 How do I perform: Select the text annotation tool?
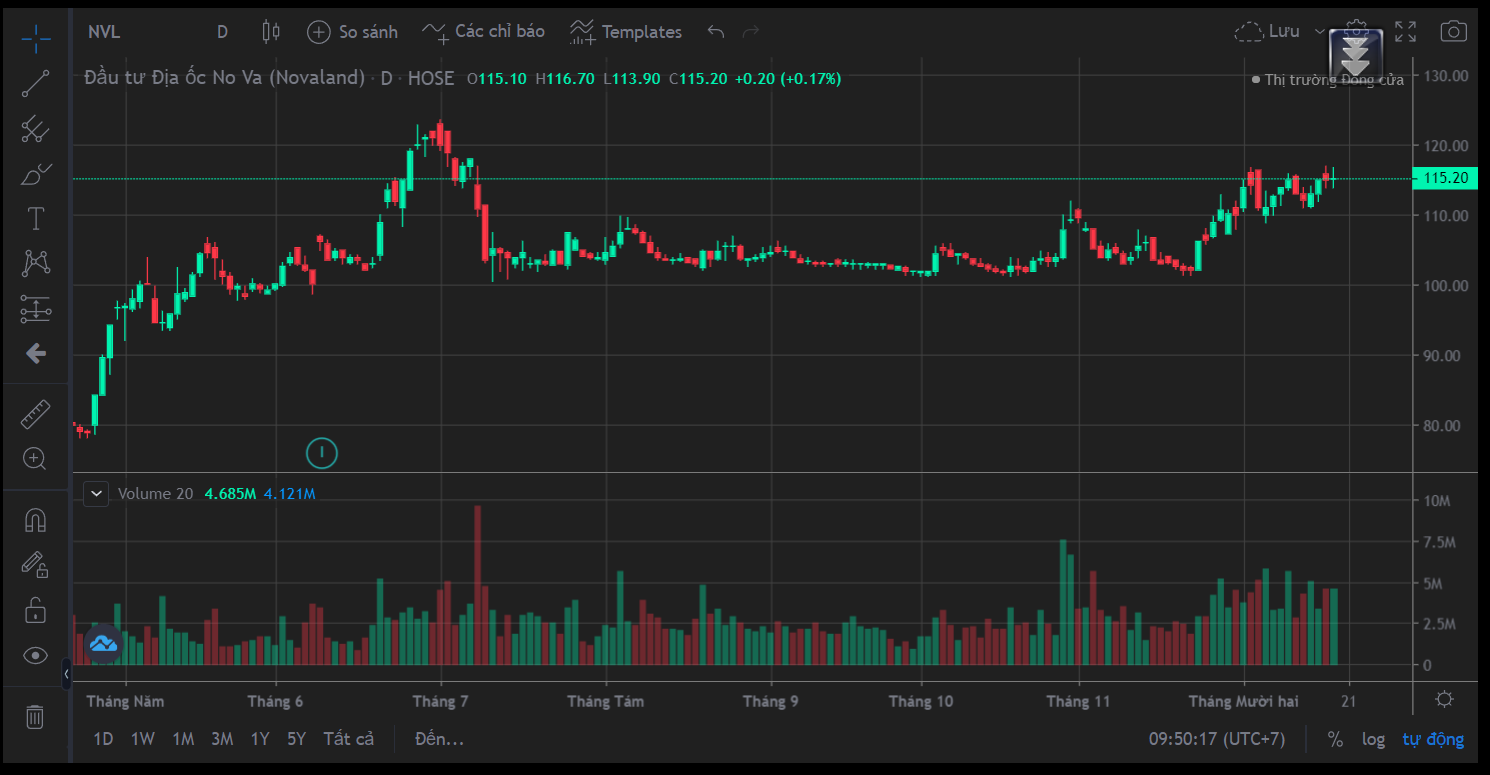point(36,218)
